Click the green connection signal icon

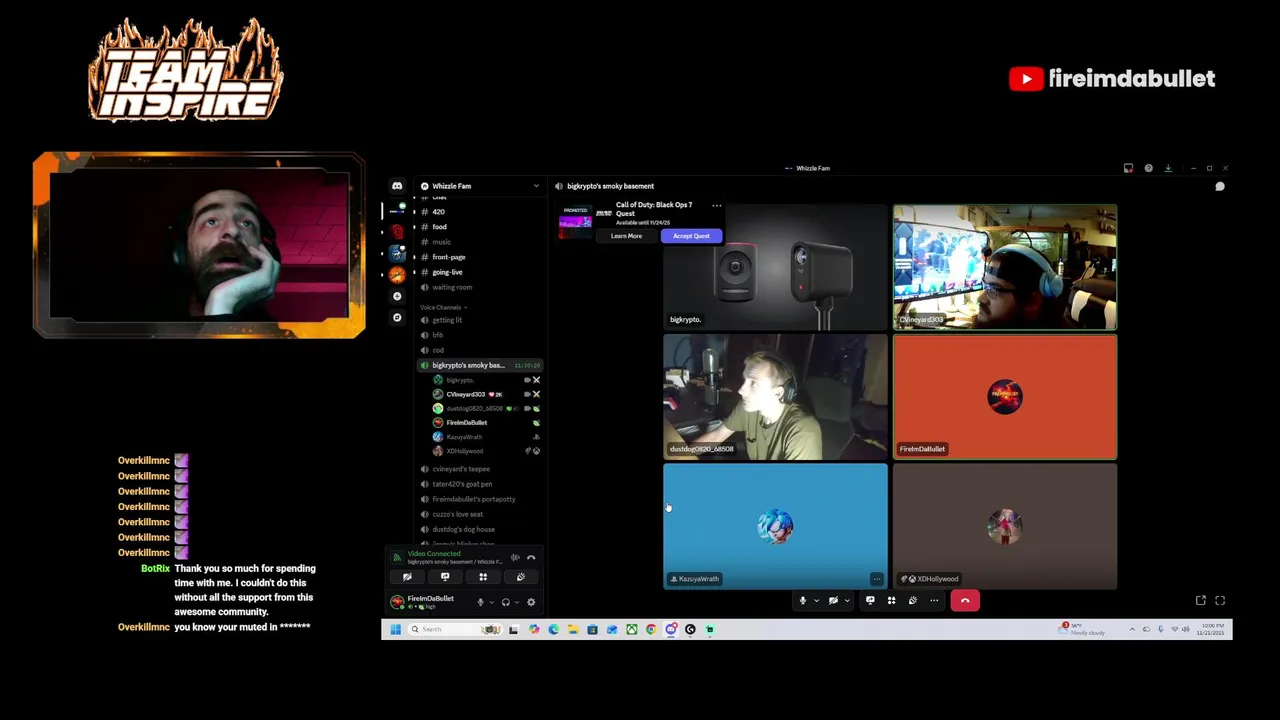pyautogui.click(x=397, y=557)
